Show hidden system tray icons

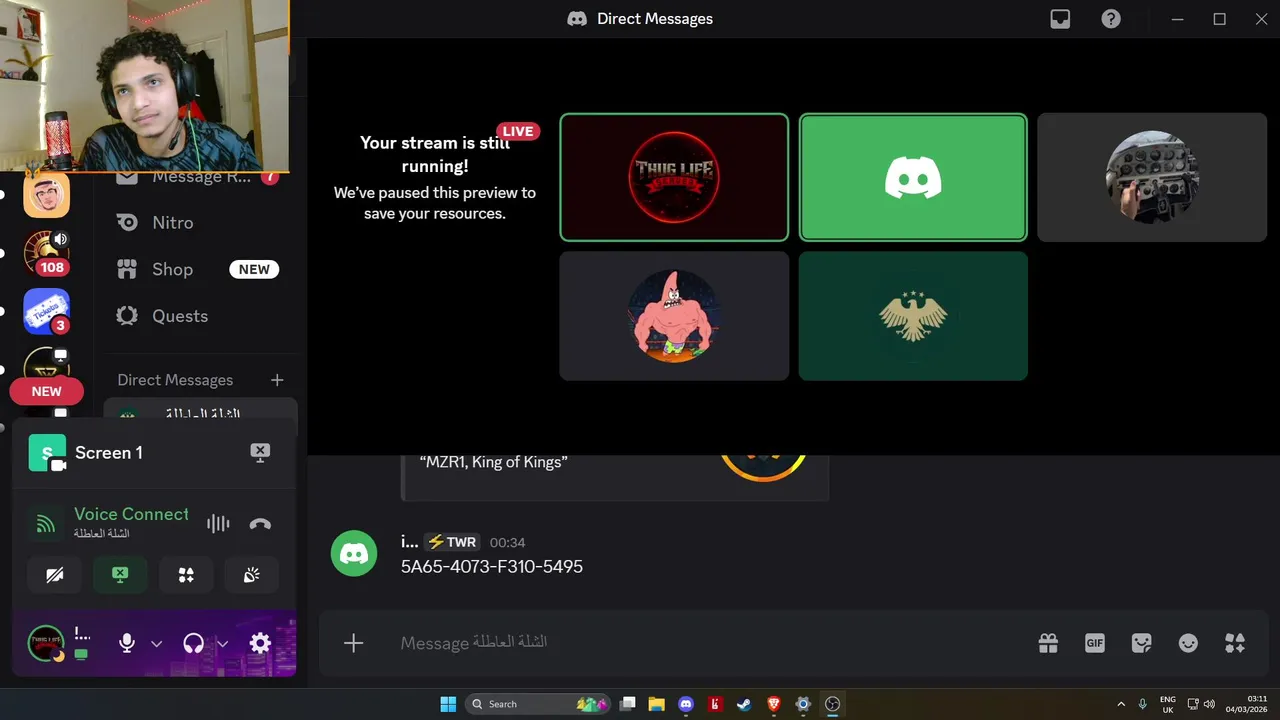tap(1120, 704)
